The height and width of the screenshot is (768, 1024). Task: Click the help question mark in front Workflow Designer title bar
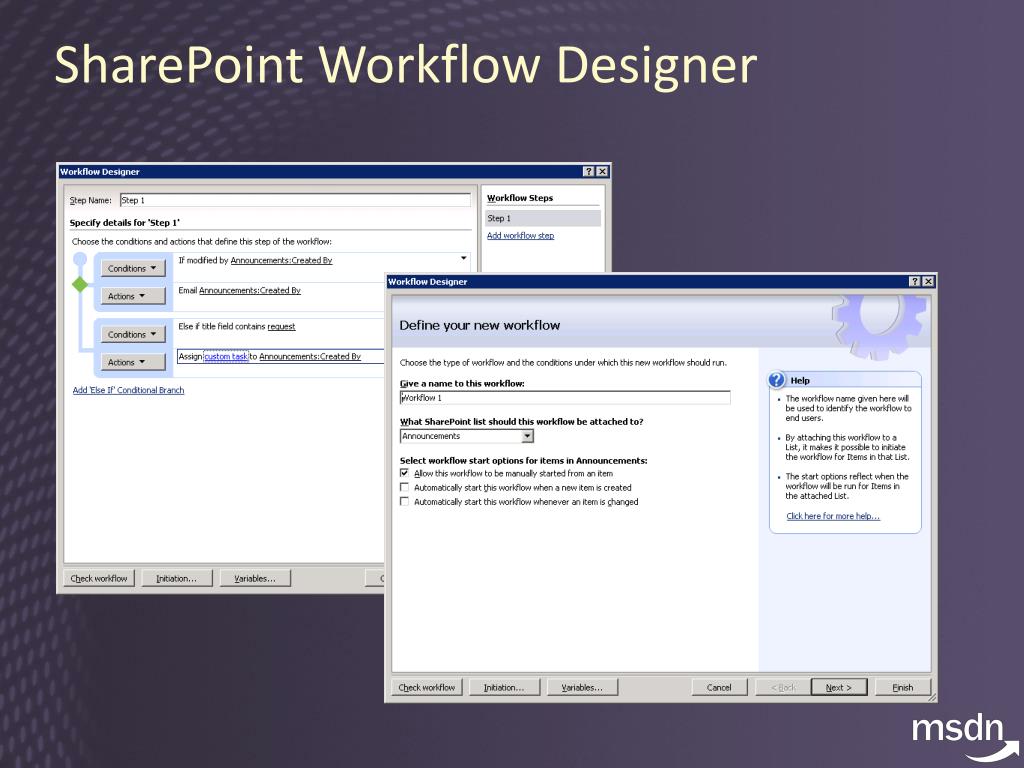click(x=915, y=281)
